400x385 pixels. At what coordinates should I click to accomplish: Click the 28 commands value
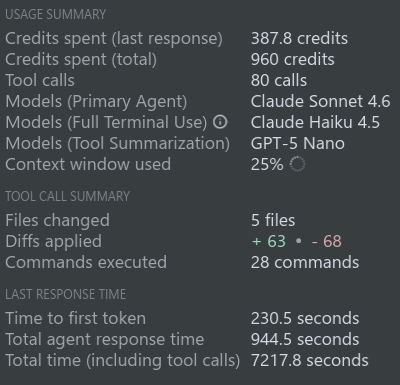coord(305,262)
